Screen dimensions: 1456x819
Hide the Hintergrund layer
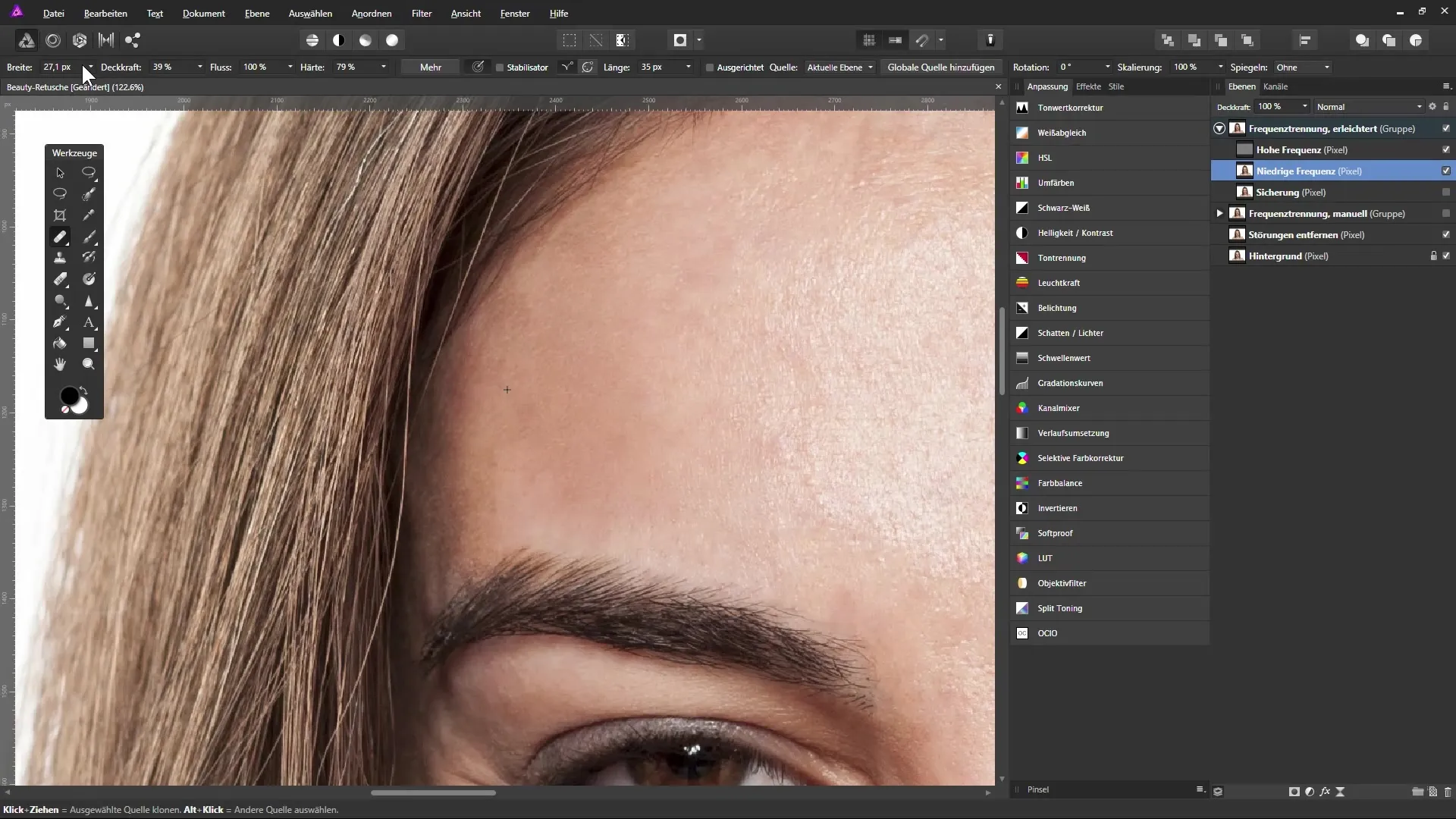1446,256
